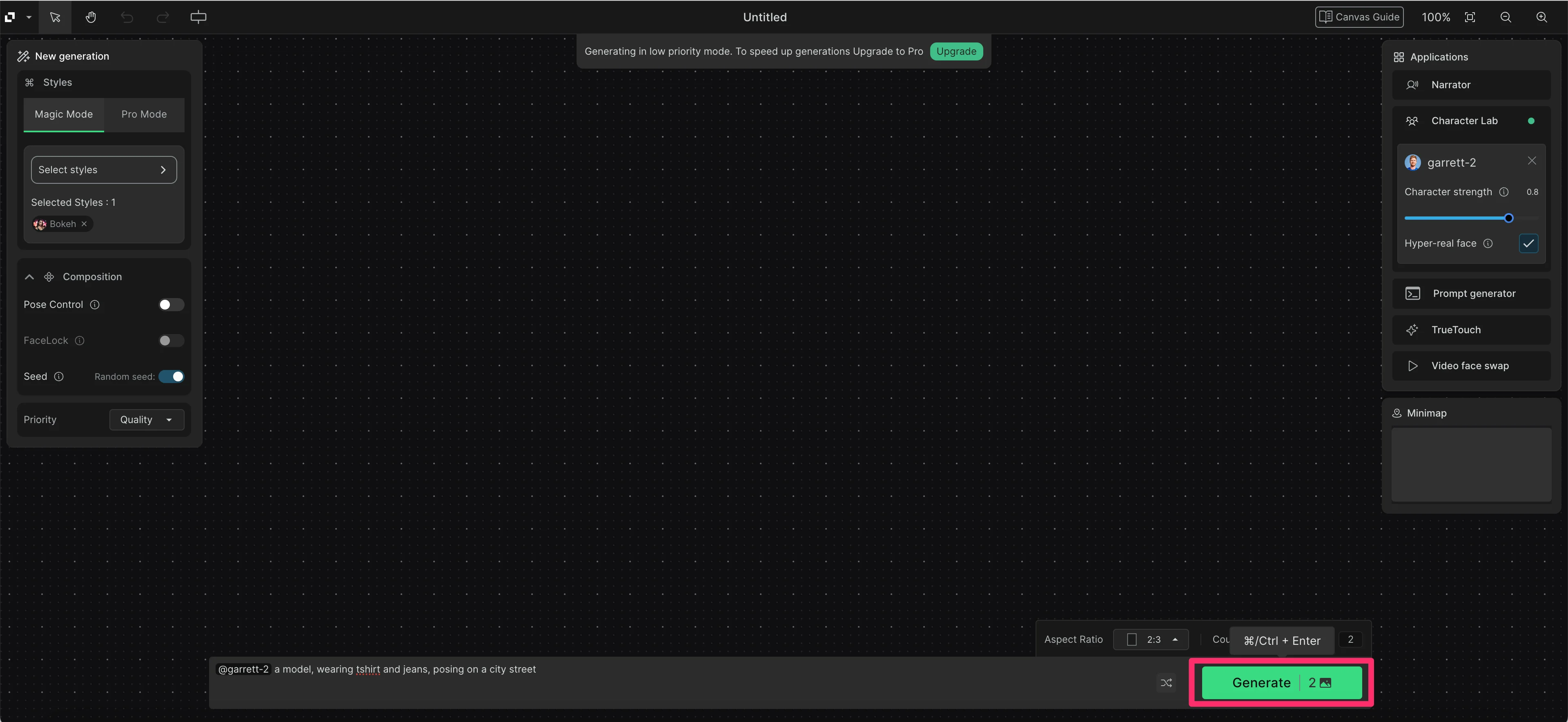Click Character strength info icon
Screen dimensions: 1568x722
coord(1504,192)
